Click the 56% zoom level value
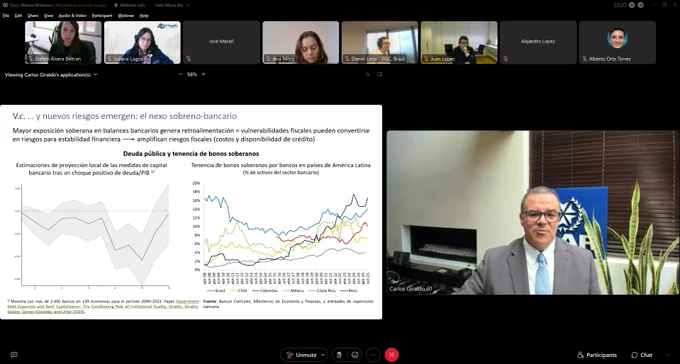The width and height of the screenshot is (680, 364). tap(192, 74)
